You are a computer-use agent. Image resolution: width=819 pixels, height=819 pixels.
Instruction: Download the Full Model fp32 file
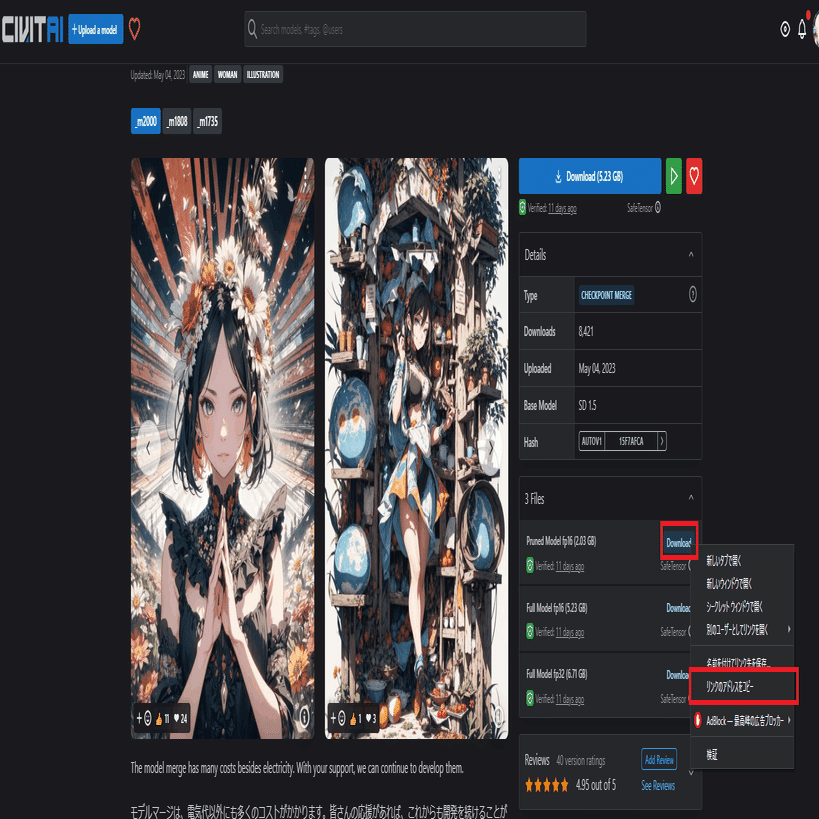[x=678, y=675]
